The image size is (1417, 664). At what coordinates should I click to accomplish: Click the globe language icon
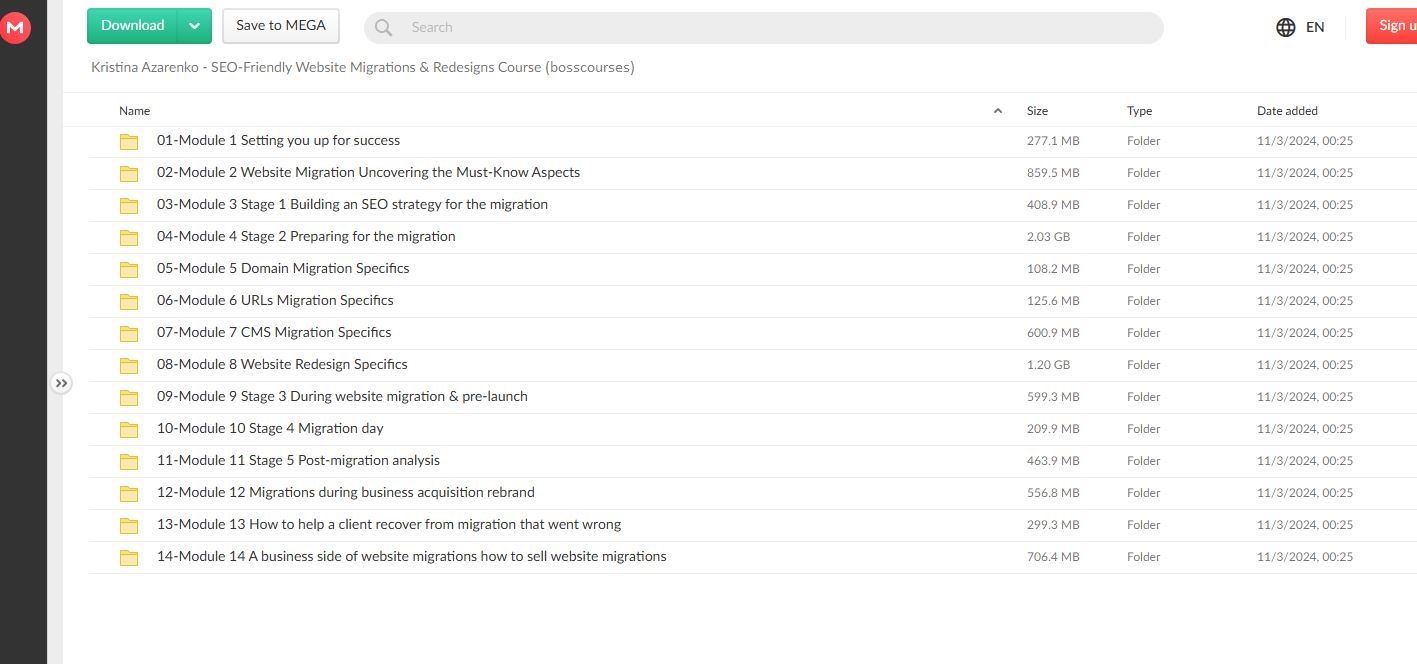click(1286, 27)
